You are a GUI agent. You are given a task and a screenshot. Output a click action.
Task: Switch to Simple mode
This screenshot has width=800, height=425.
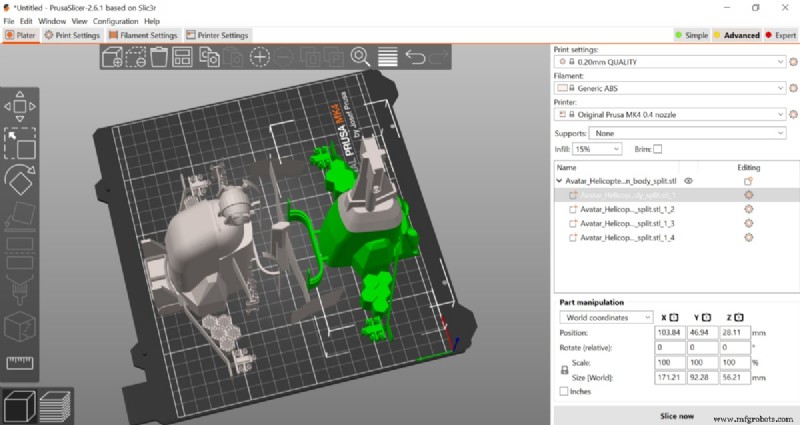(x=692, y=35)
